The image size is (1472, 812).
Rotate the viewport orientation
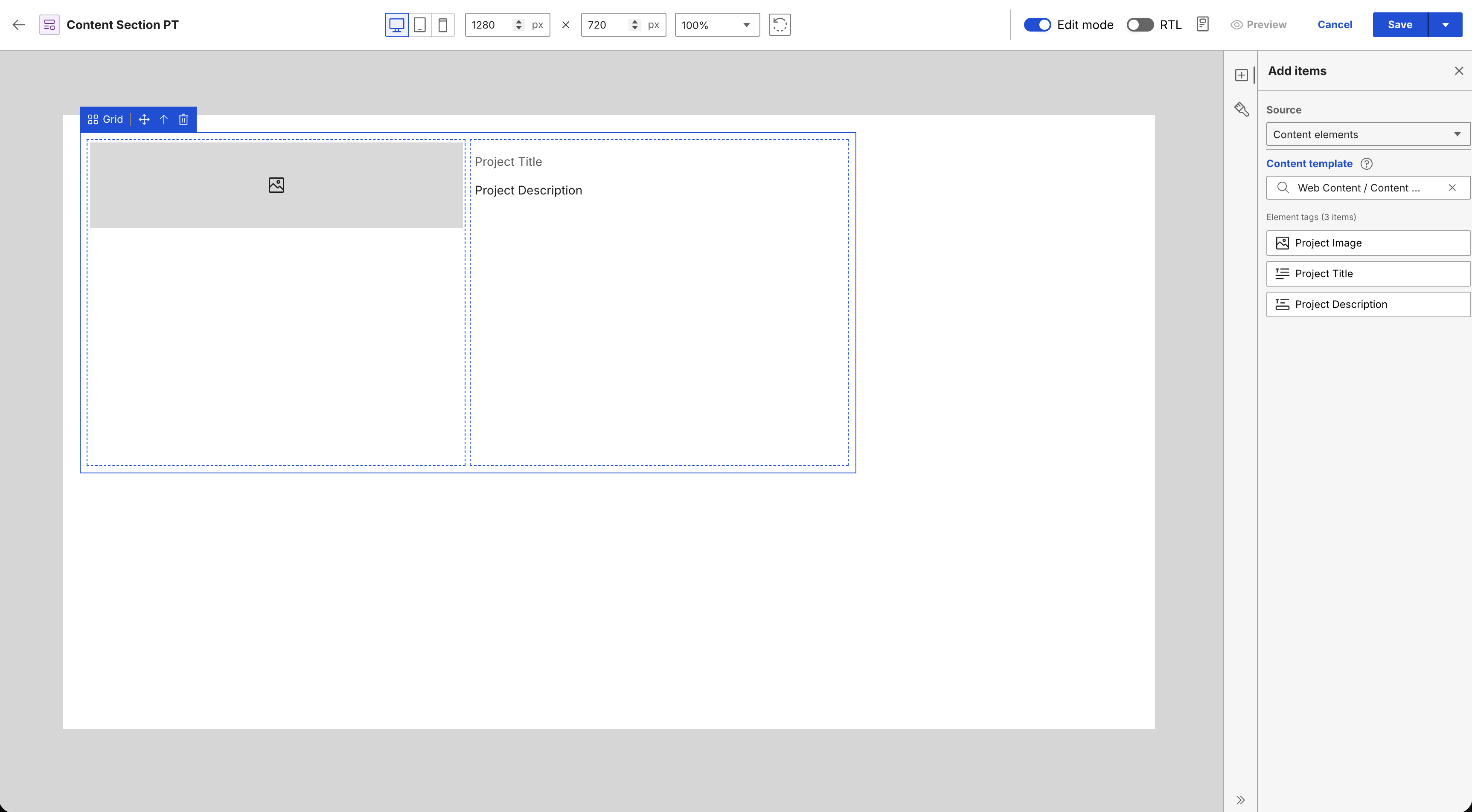pos(780,25)
